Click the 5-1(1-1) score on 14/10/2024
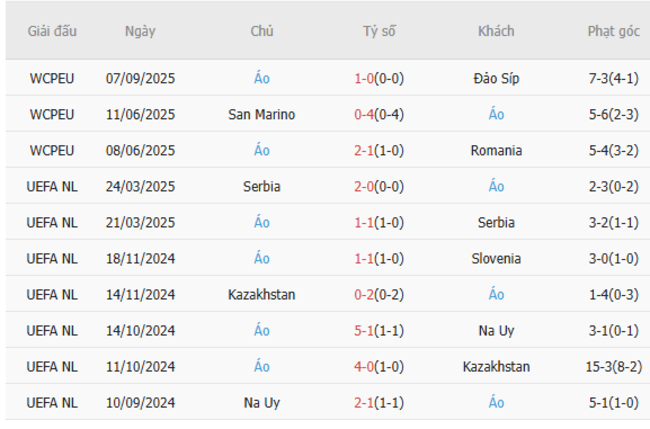 click(x=379, y=330)
